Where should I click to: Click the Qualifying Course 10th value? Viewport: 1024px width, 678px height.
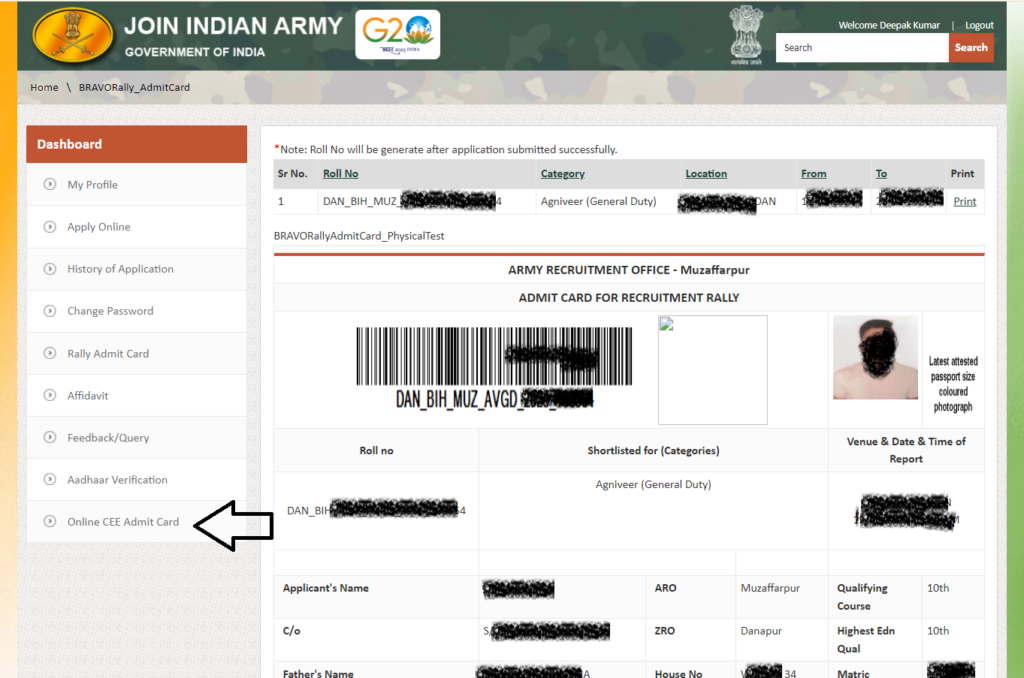(x=938, y=588)
